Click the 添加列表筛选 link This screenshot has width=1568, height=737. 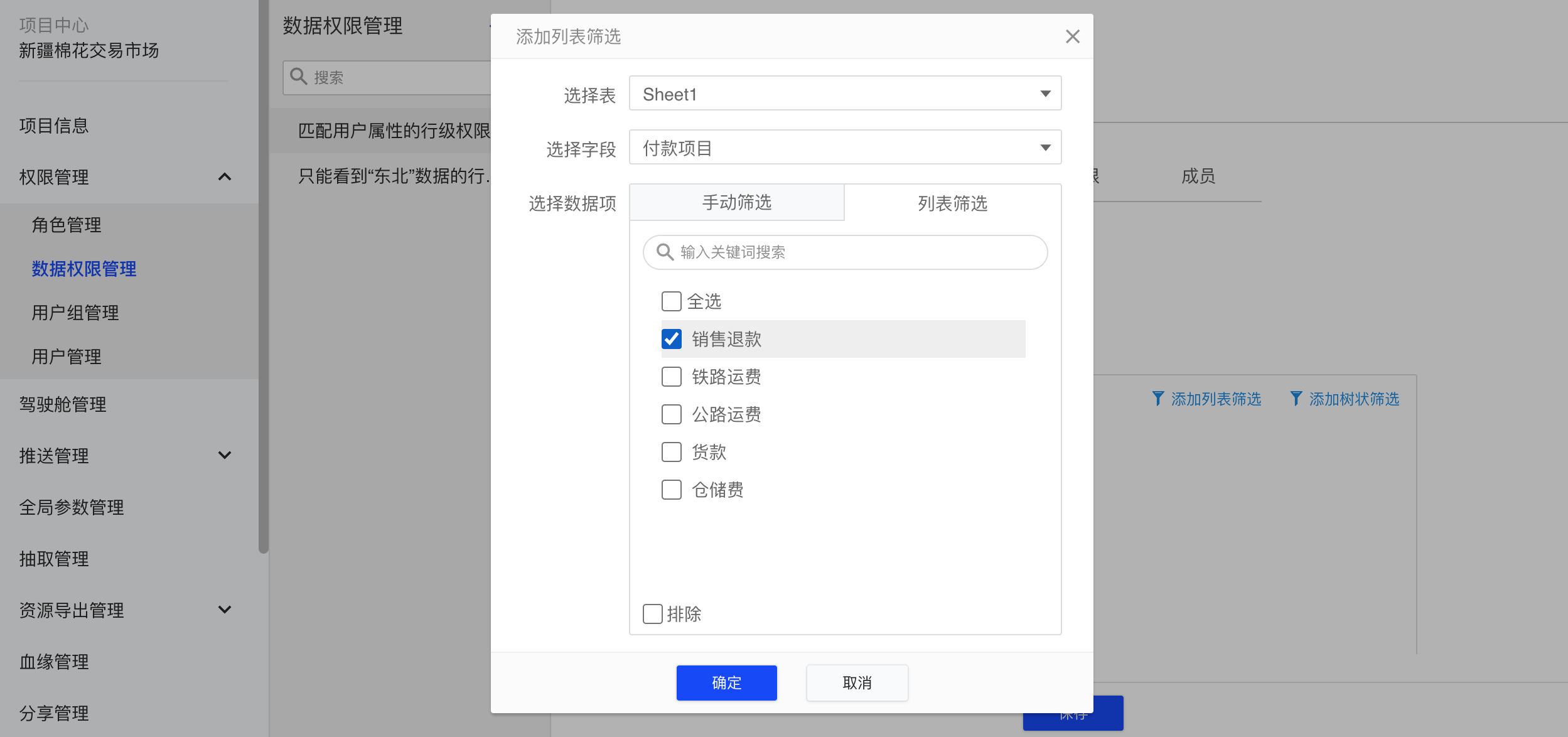pos(1216,399)
